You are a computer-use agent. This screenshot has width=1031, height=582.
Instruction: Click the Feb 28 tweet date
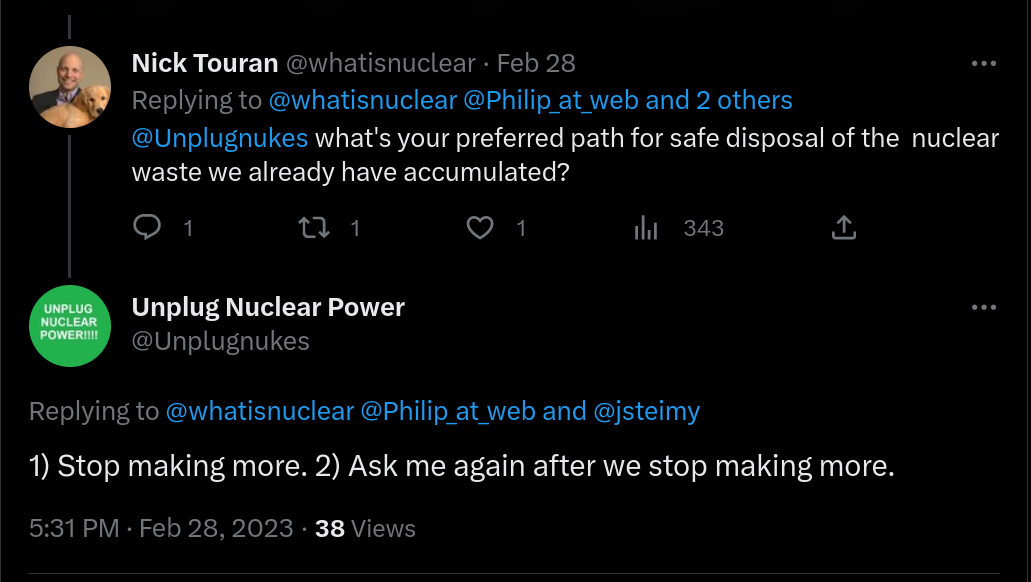[536, 64]
